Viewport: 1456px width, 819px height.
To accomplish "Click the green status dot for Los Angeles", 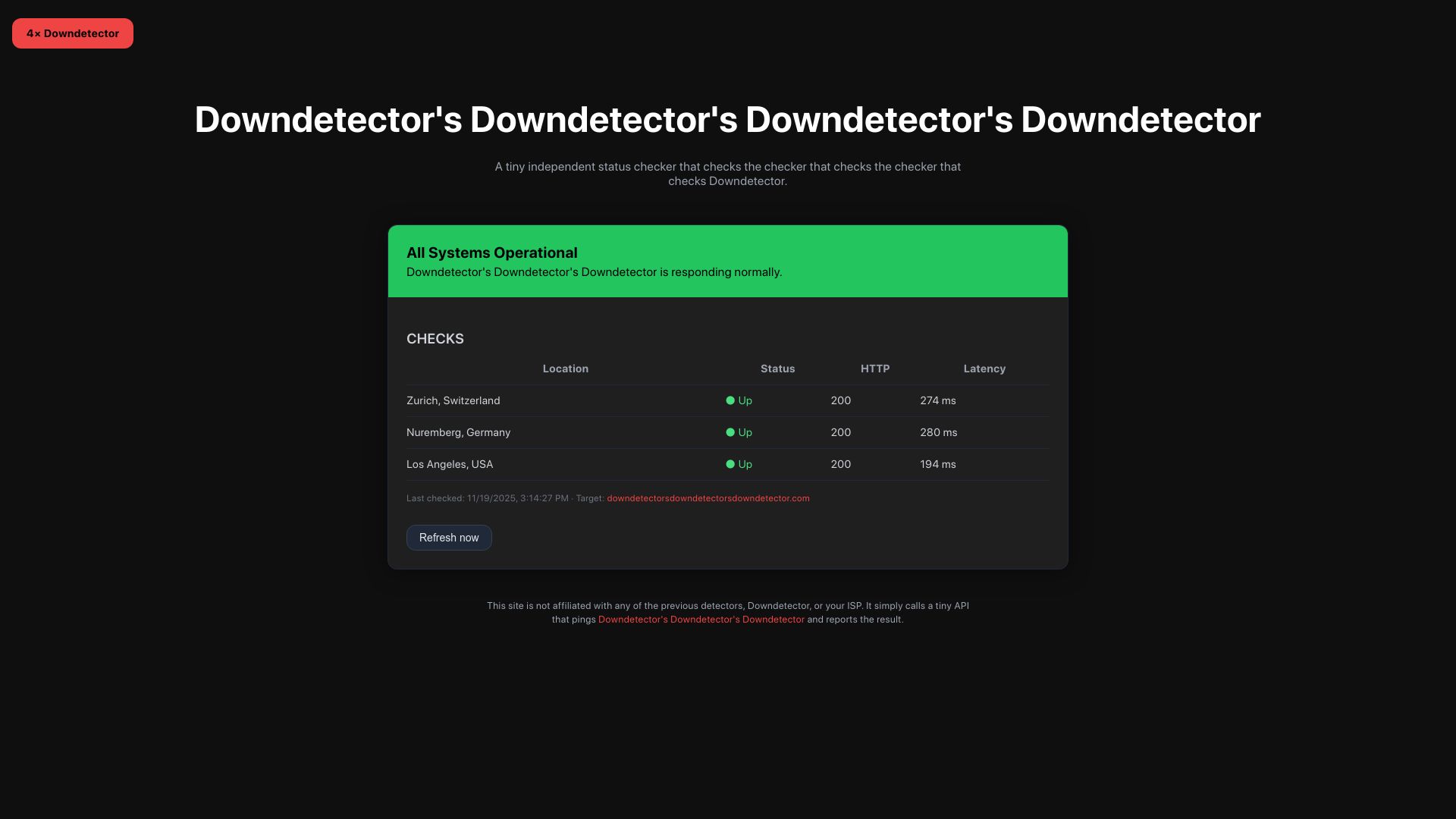I will (x=730, y=464).
